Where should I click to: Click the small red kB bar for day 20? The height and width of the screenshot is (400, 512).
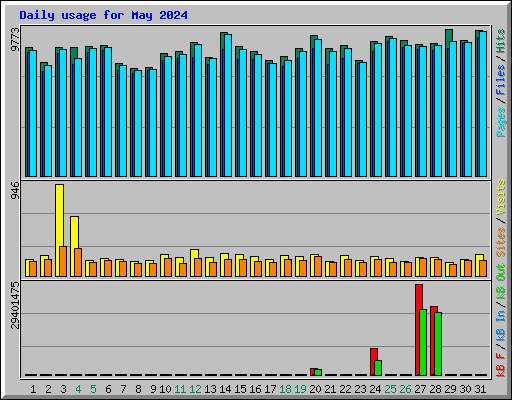[x=312, y=372]
